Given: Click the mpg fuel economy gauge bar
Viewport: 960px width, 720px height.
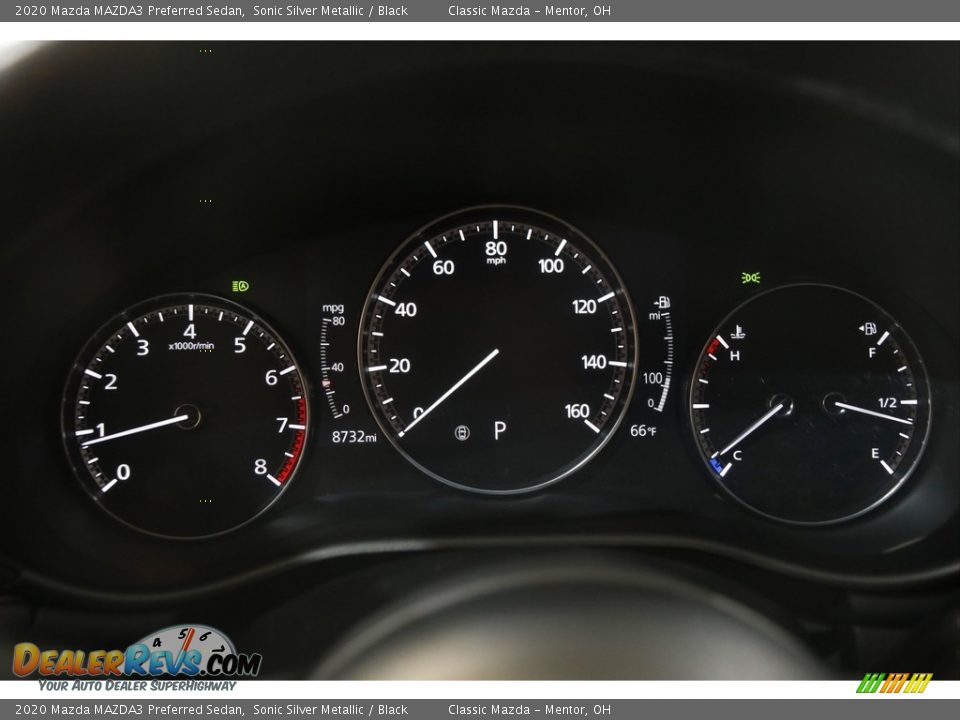Looking at the screenshot, I should [327, 365].
